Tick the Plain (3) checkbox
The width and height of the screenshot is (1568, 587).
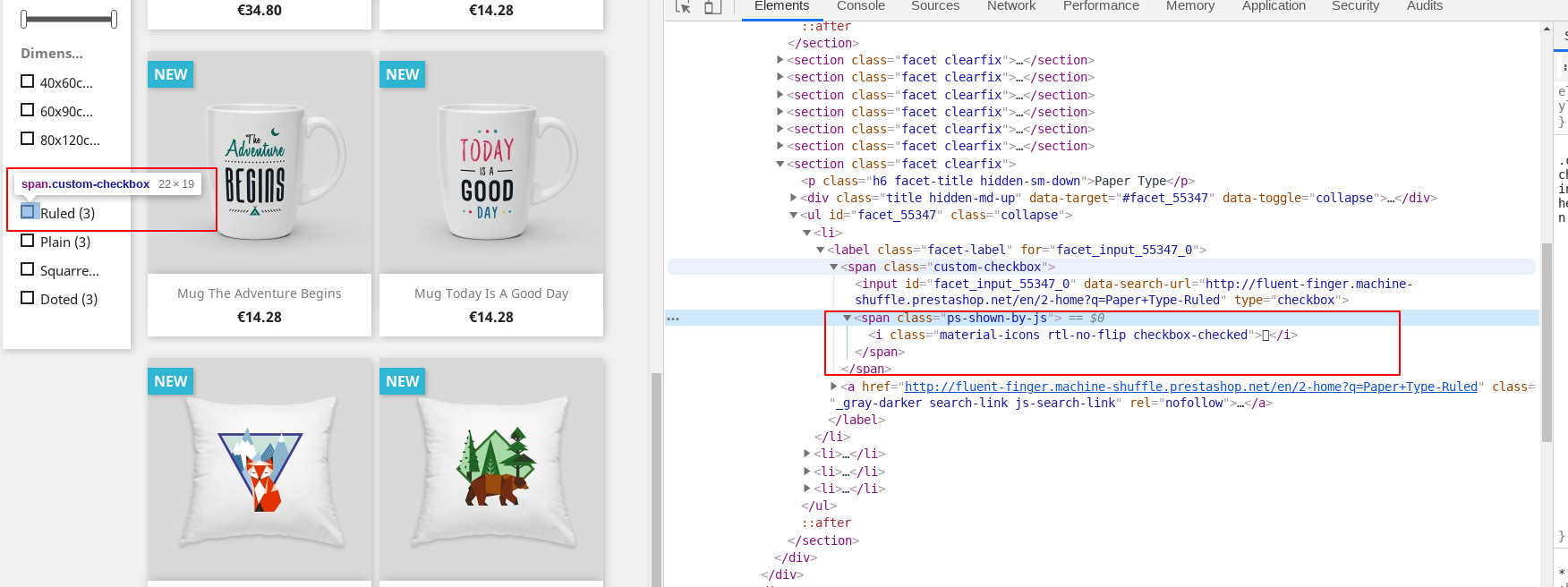28,241
